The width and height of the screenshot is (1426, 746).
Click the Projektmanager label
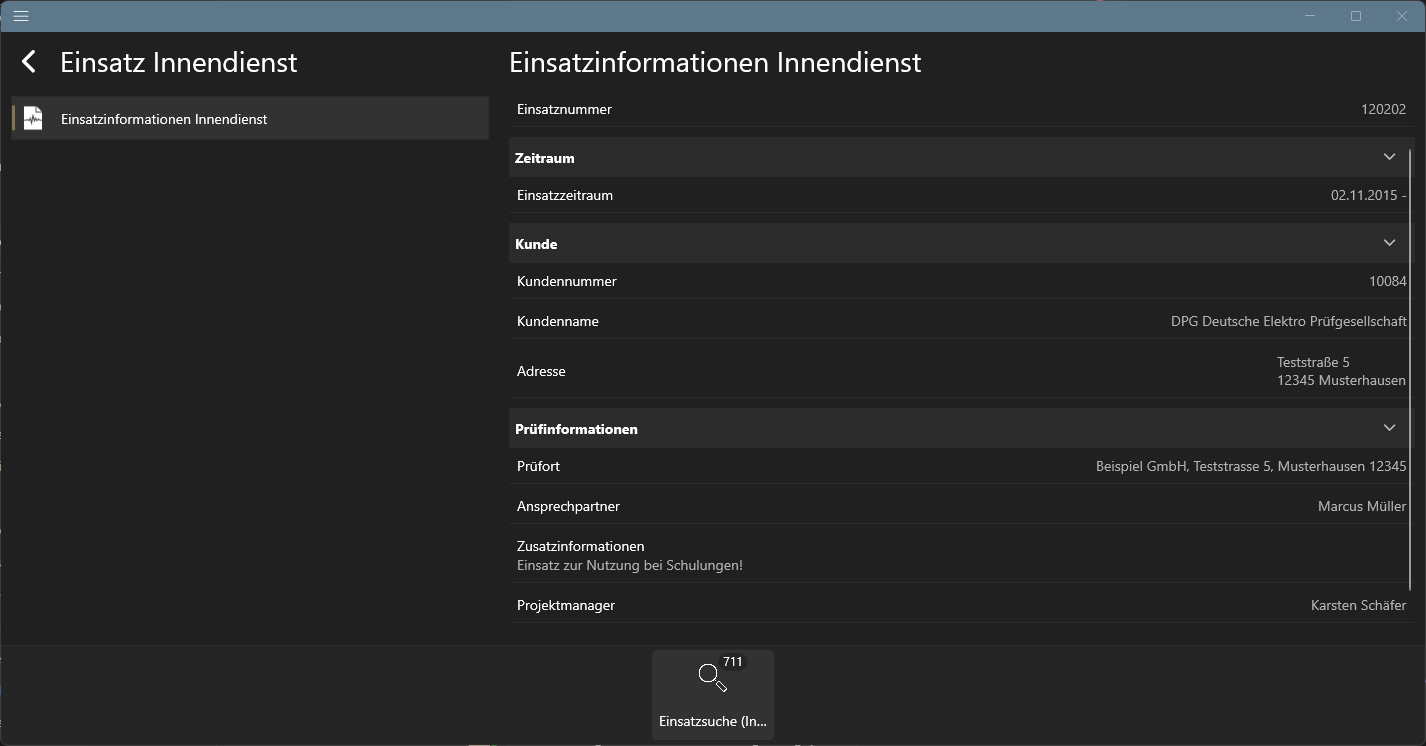tap(566, 606)
